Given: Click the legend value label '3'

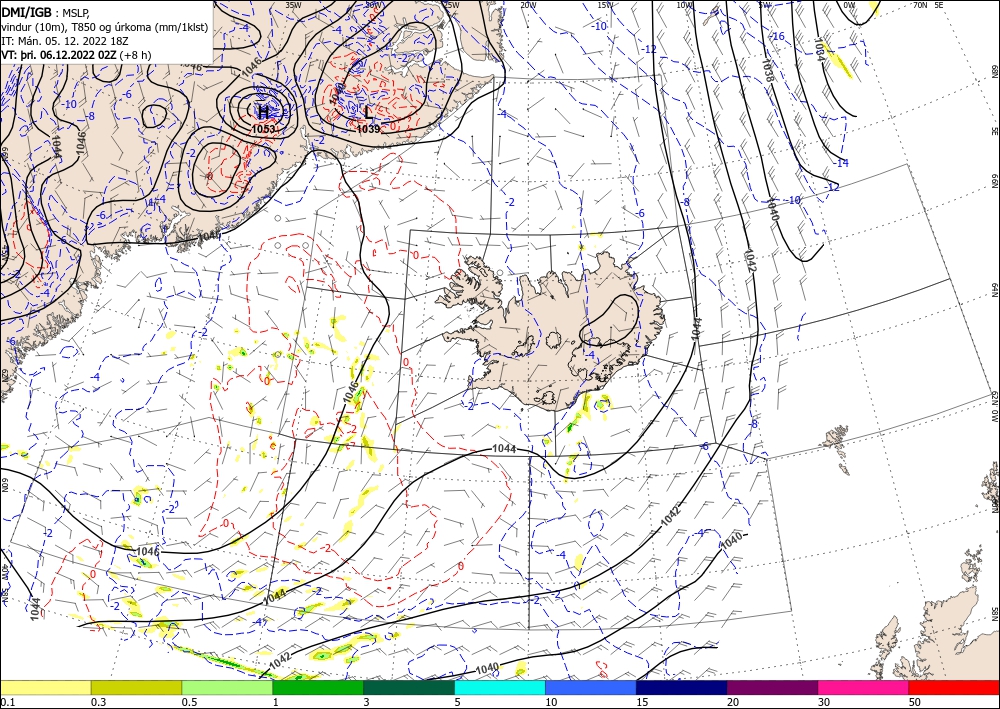Looking at the screenshot, I should pyautogui.click(x=367, y=702).
